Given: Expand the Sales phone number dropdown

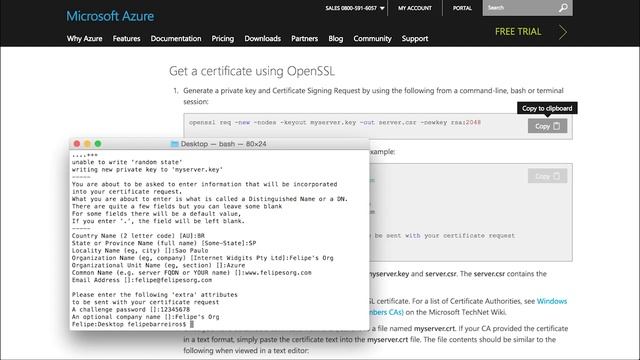Looking at the screenshot, I should pos(355,8).
